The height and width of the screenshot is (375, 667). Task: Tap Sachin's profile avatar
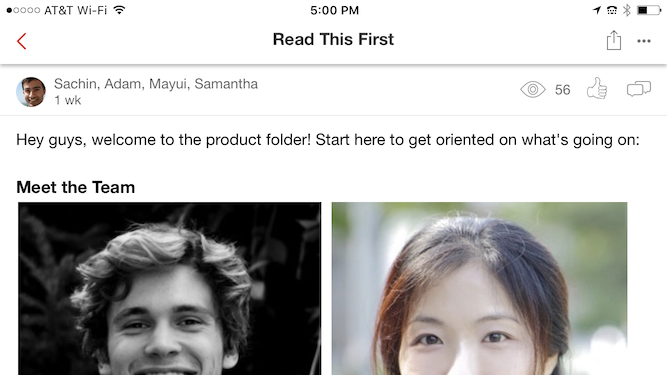[31, 91]
